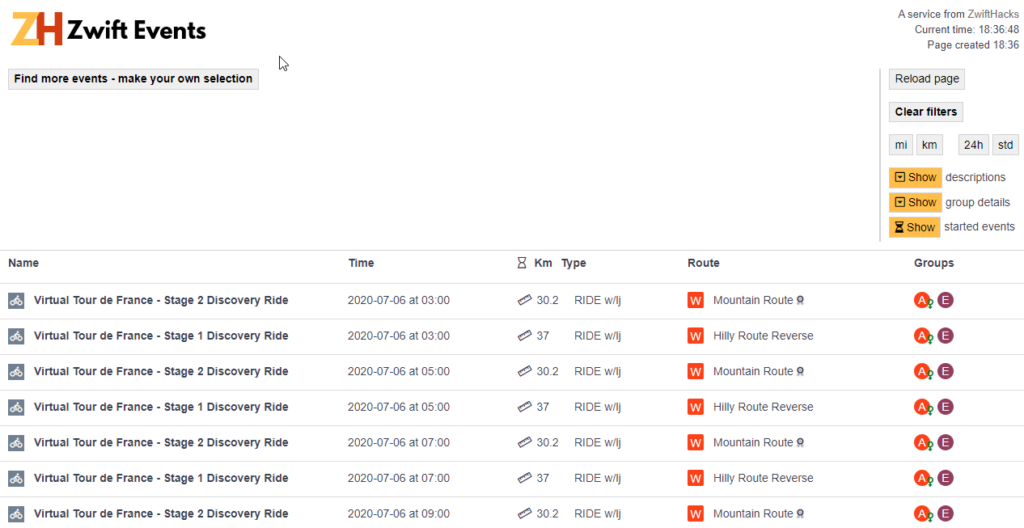Screen dimensions: 1024x528
Task: Open Stage 1 Discovery Ride at 05:00
Action: (x=161, y=406)
